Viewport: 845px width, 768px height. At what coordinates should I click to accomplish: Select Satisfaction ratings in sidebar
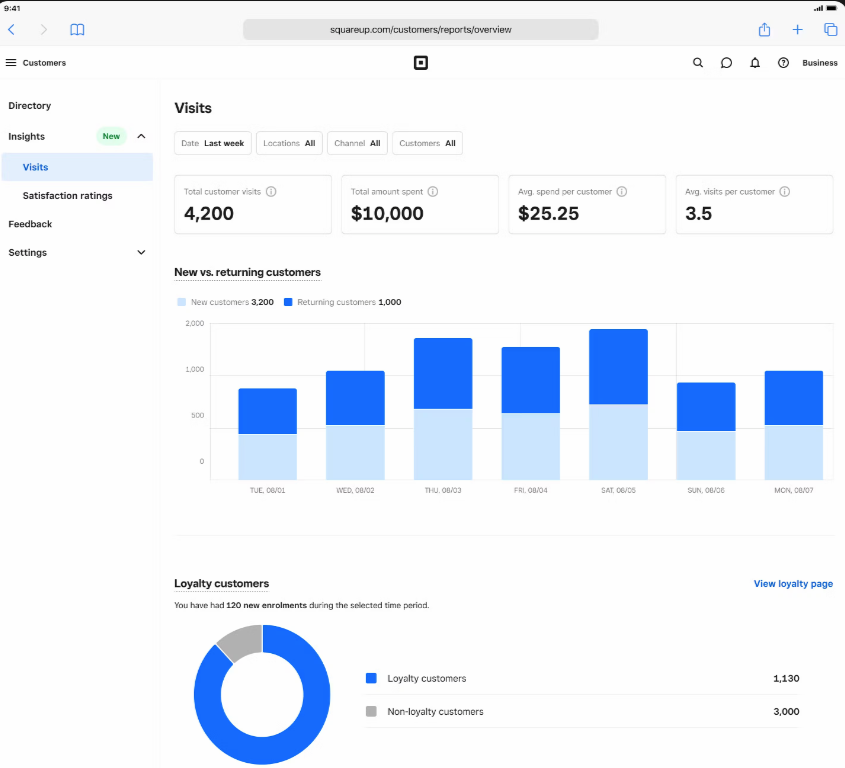[67, 196]
